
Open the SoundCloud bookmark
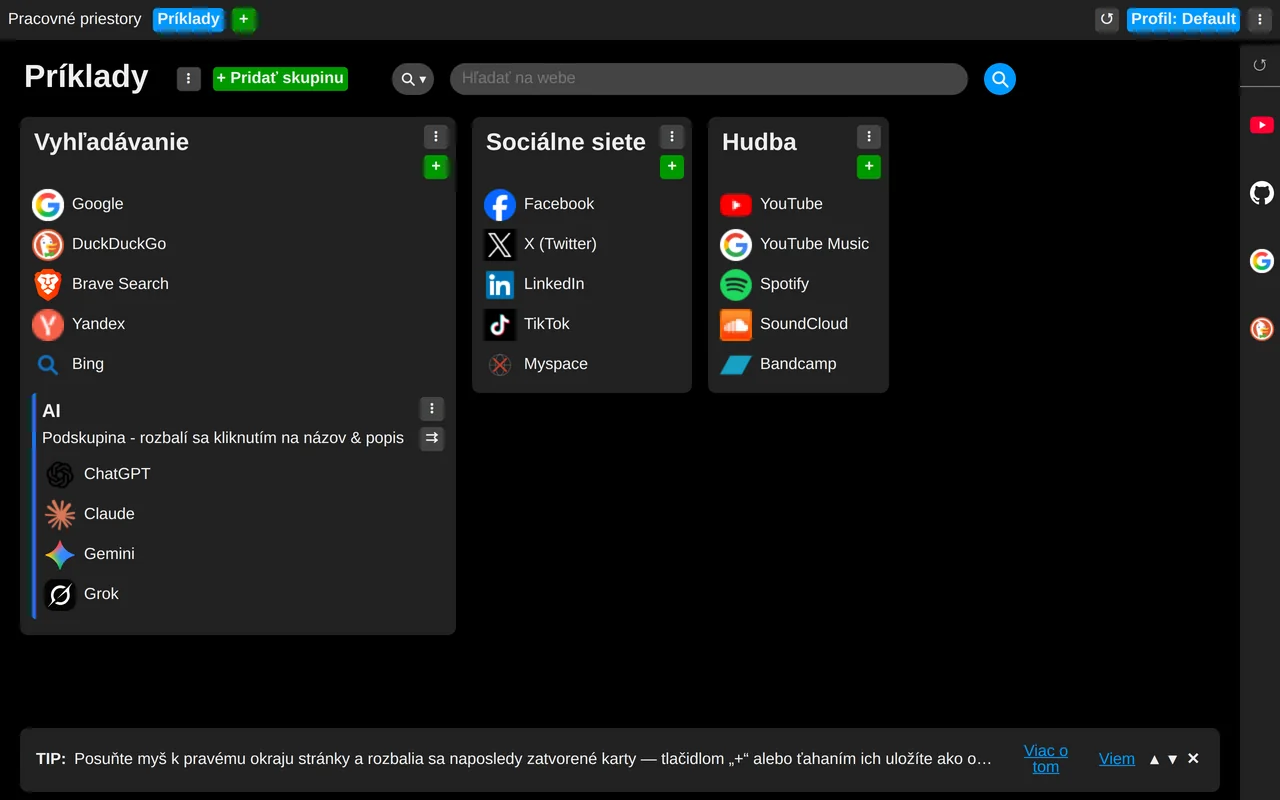click(x=784, y=324)
